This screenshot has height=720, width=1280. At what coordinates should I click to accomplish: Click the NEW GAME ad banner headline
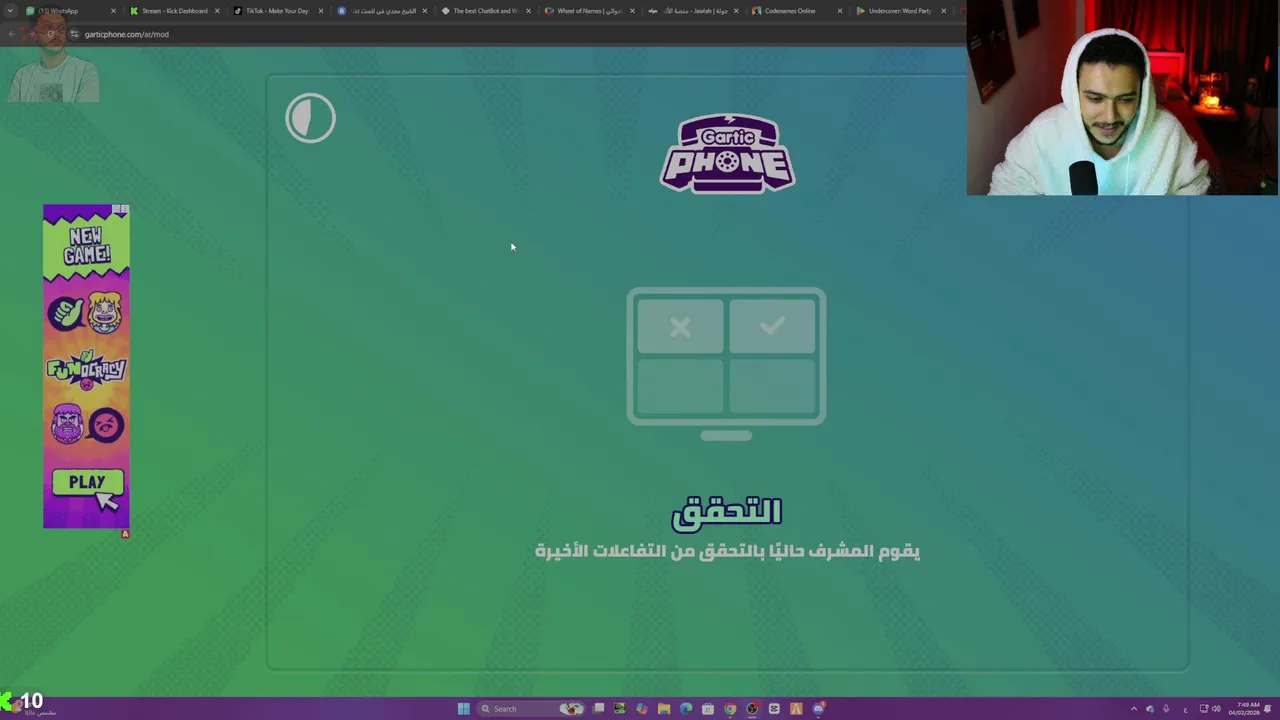click(x=86, y=246)
